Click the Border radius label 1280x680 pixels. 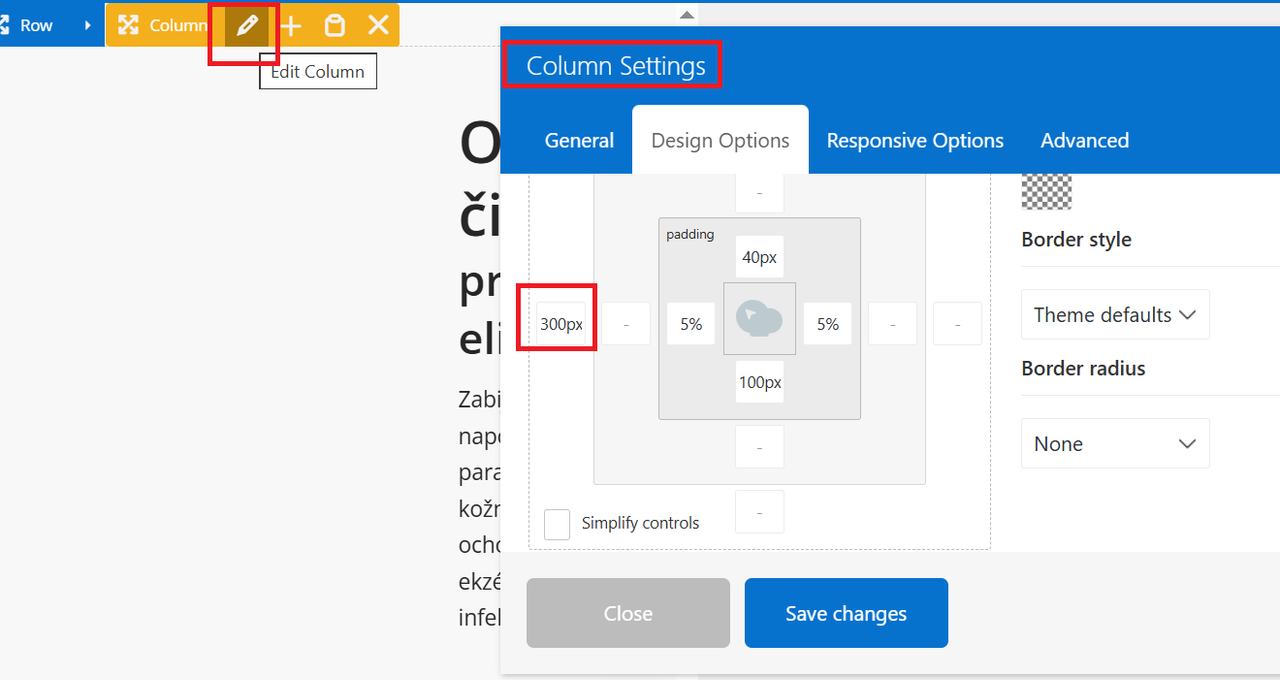[x=1083, y=368]
